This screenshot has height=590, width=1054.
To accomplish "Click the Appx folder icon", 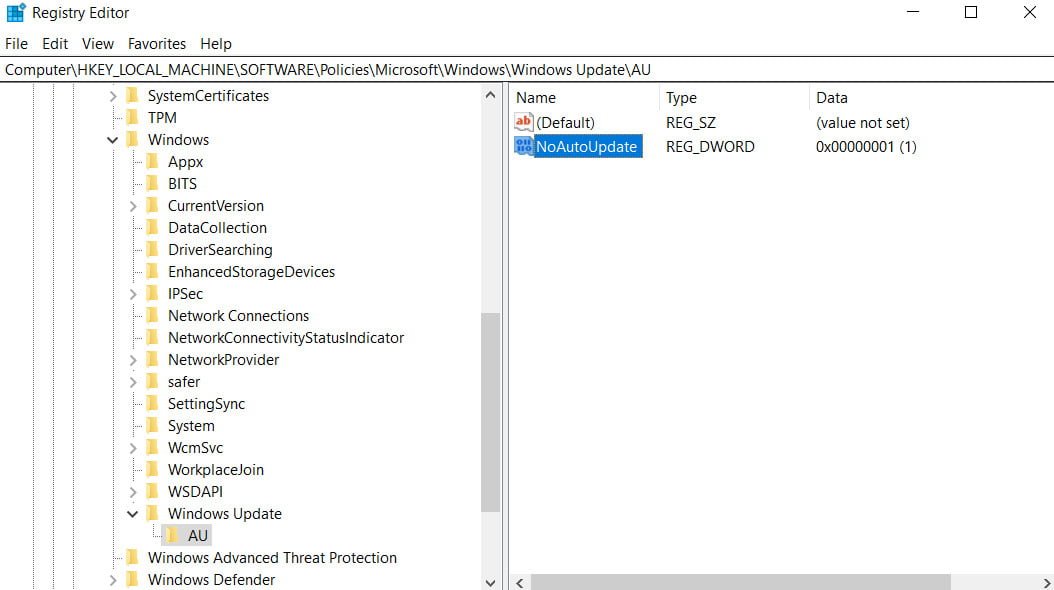I will point(153,161).
